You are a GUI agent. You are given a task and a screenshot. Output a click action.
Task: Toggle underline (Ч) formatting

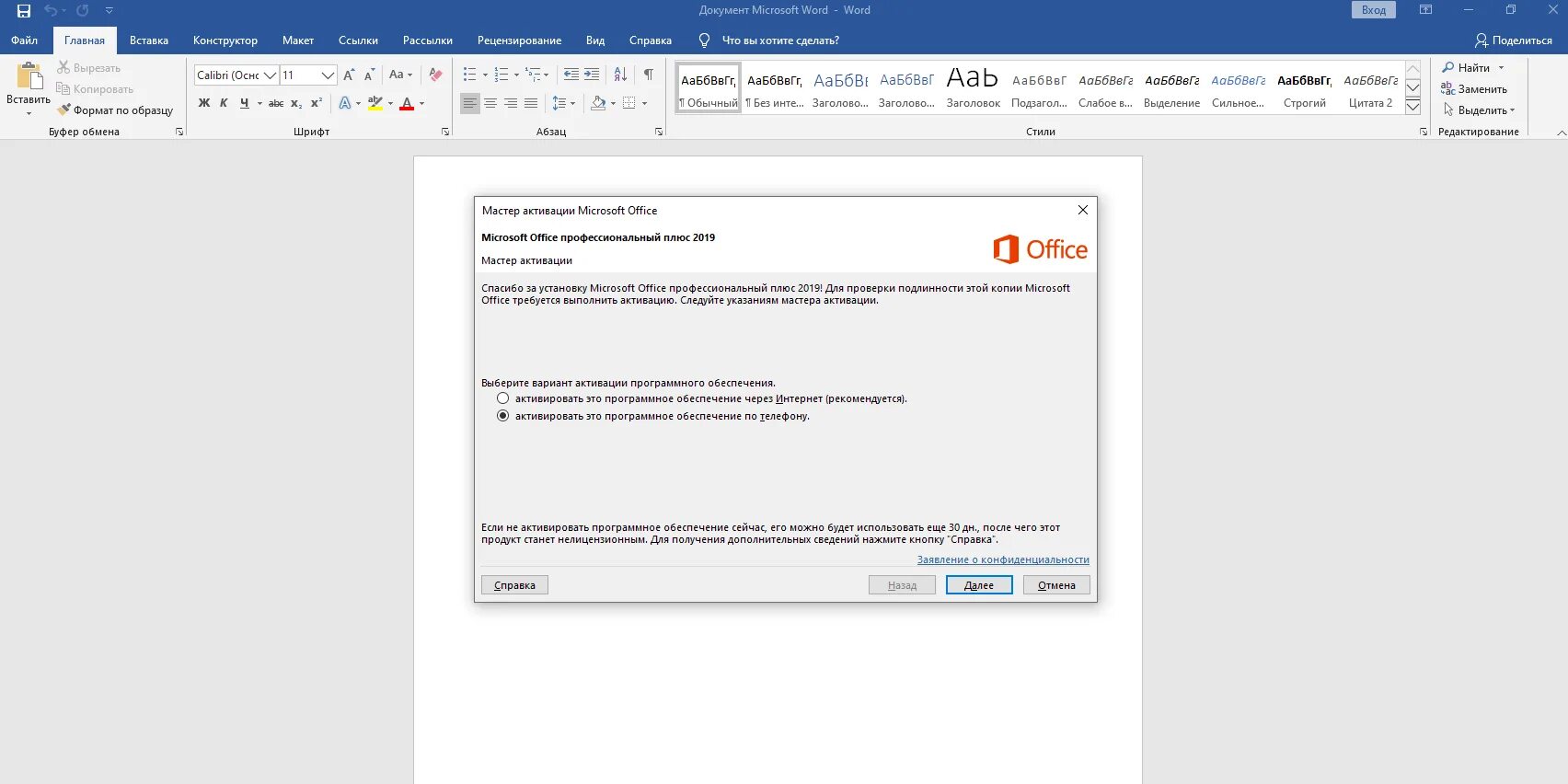tap(244, 103)
